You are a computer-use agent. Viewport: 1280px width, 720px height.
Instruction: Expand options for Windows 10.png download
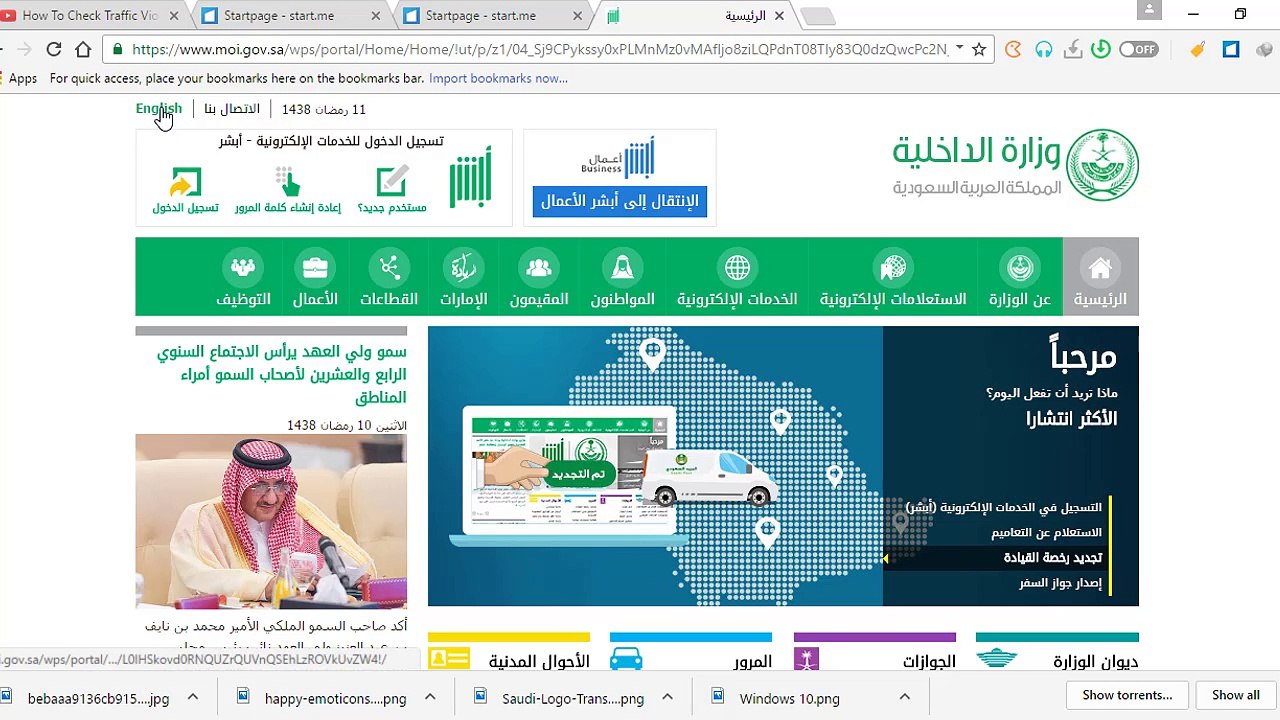pyautogui.click(x=904, y=697)
